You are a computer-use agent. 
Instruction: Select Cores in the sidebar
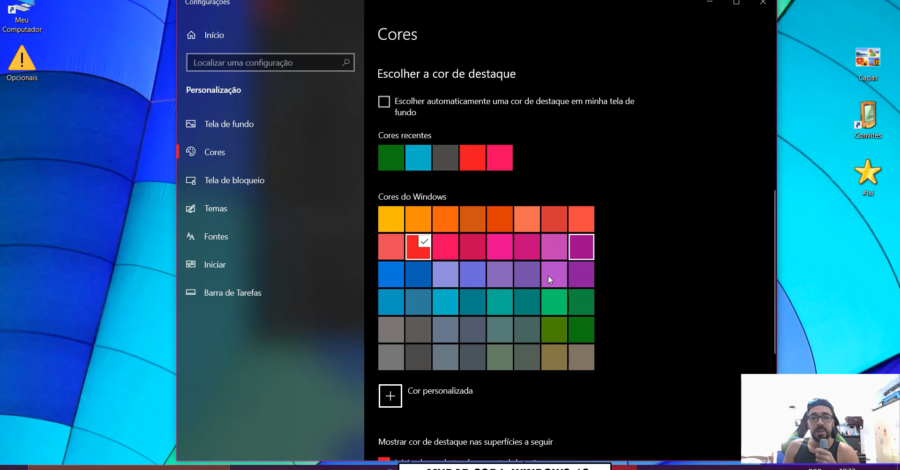[x=215, y=152]
